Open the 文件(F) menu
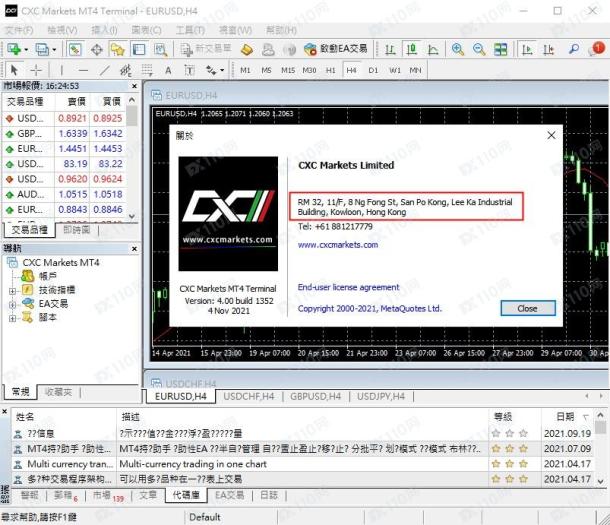 [x=19, y=30]
